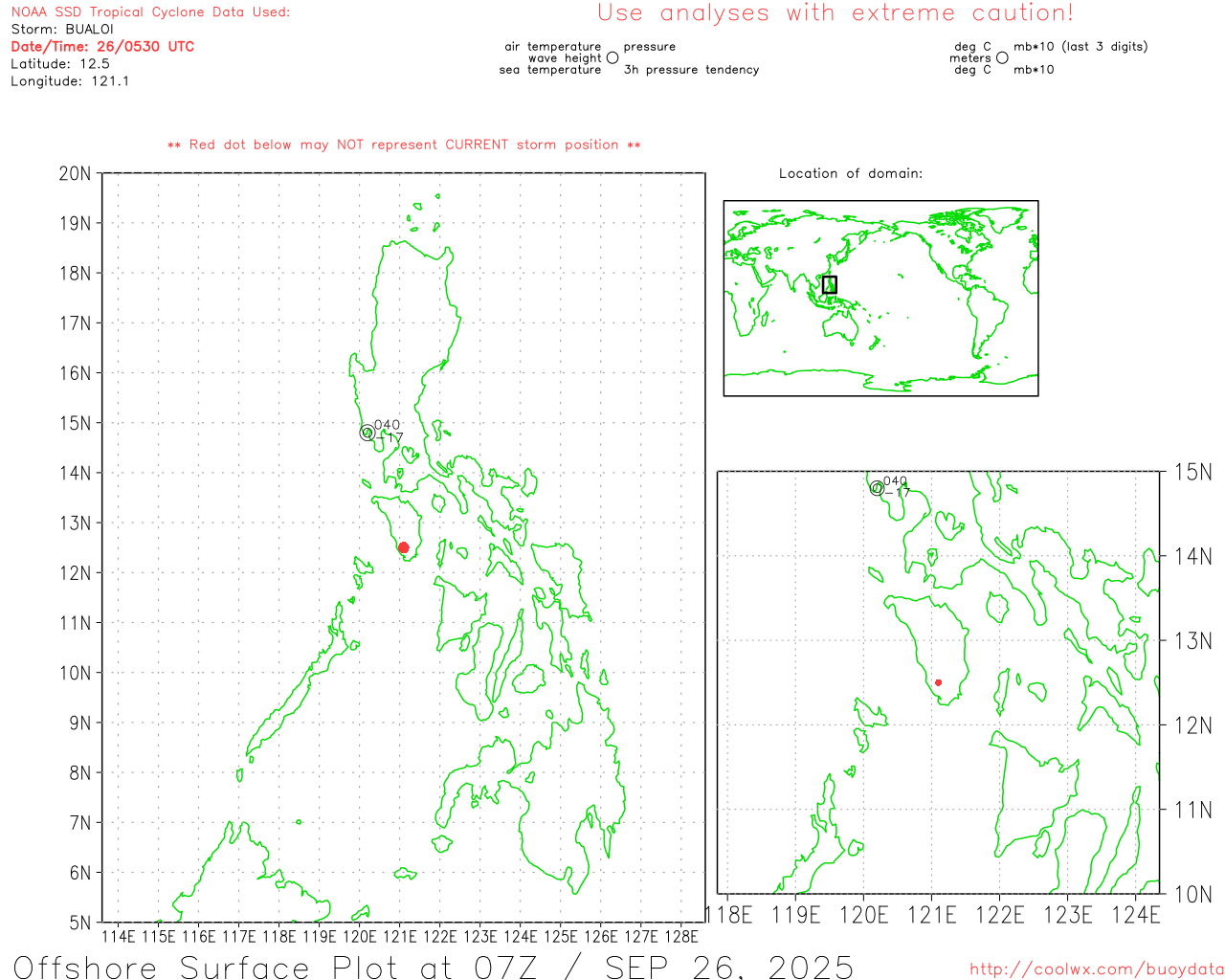The image size is (1225, 980).
Task: Click the 040 pressure label on the main map
Action: (x=388, y=425)
